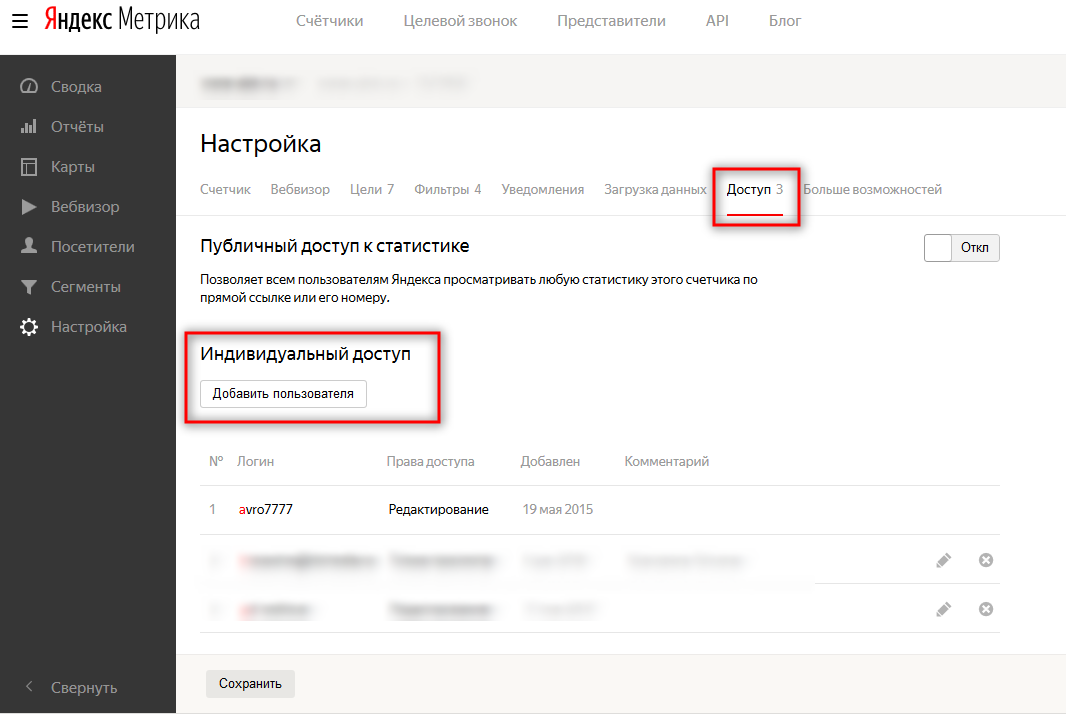Click the Настройка gear icon

(x=29, y=327)
